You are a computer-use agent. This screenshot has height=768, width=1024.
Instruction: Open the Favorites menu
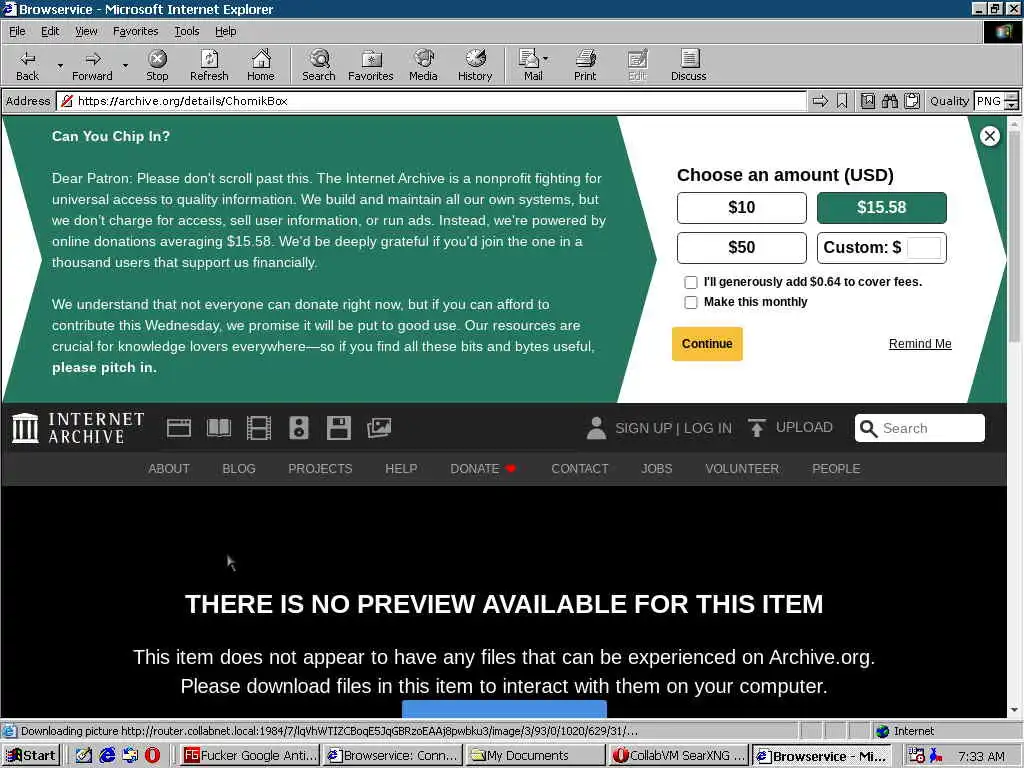click(135, 31)
